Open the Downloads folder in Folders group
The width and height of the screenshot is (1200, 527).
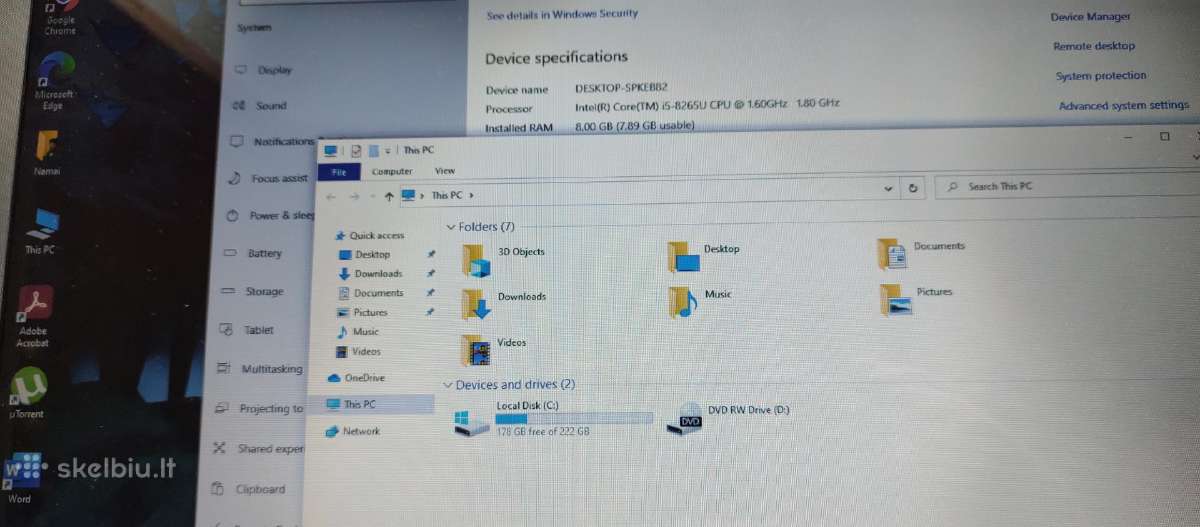point(477,304)
